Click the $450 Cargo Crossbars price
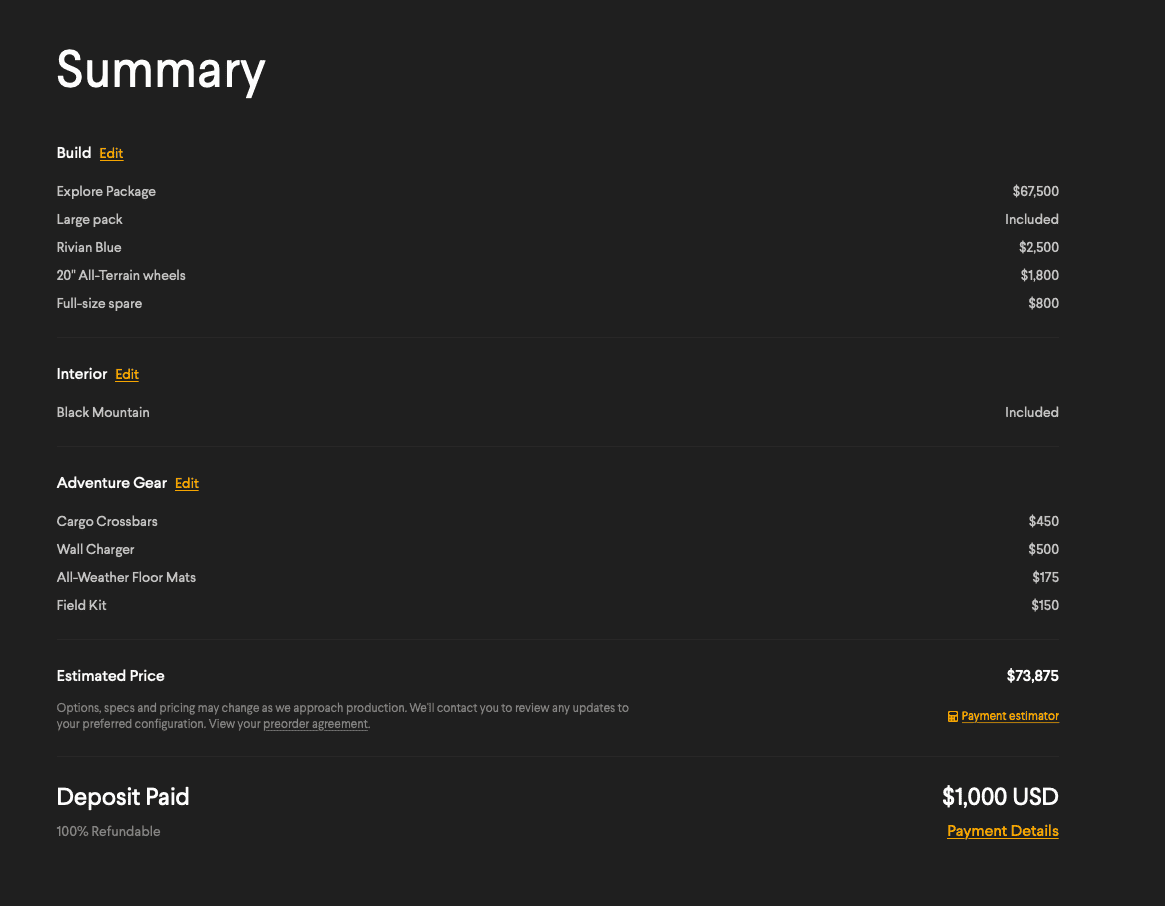1165x906 pixels. click(1043, 521)
